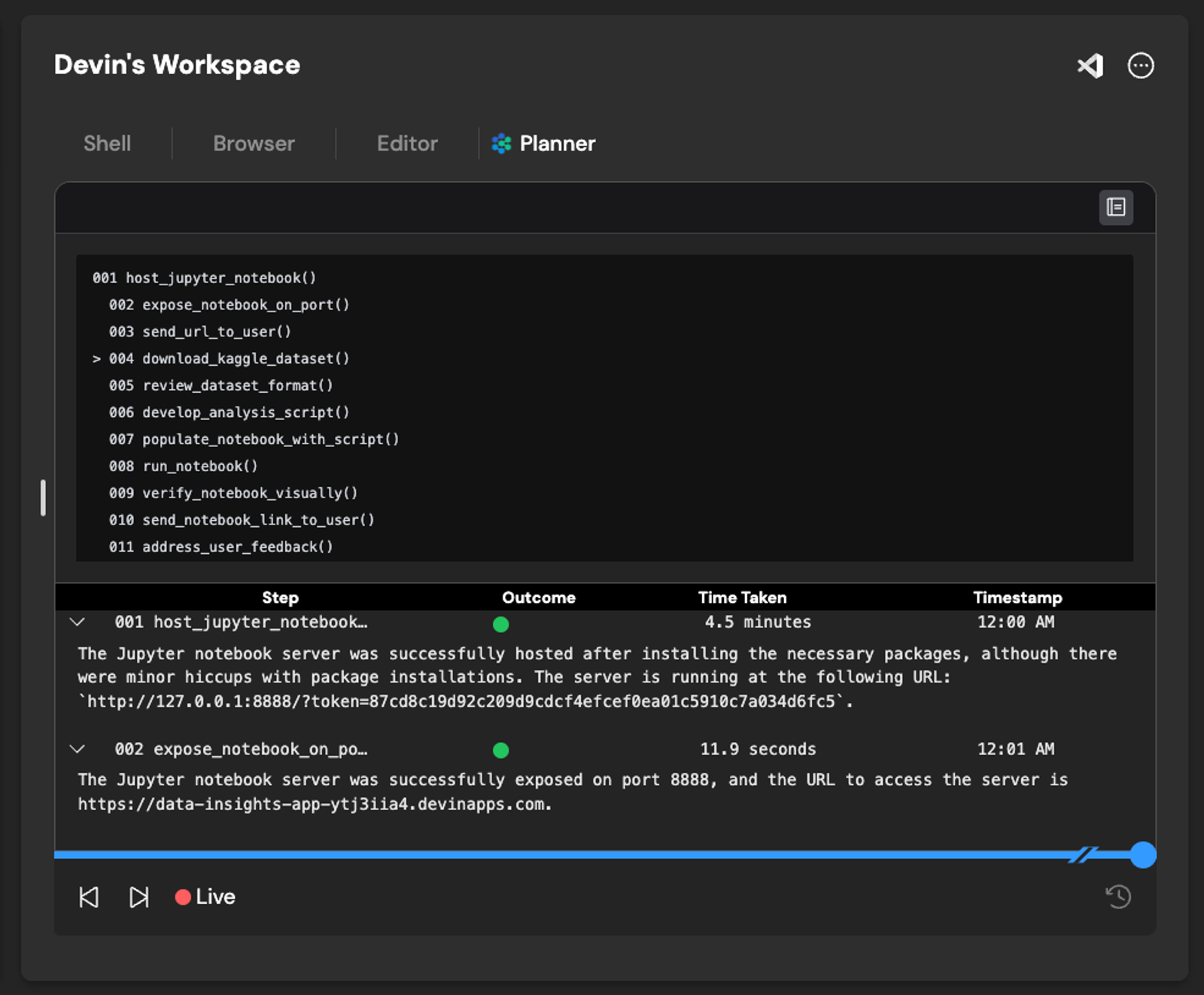Image resolution: width=1204 pixels, height=995 pixels.
Task: Open workspace in VS Code icon
Action: coord(1090,66)
